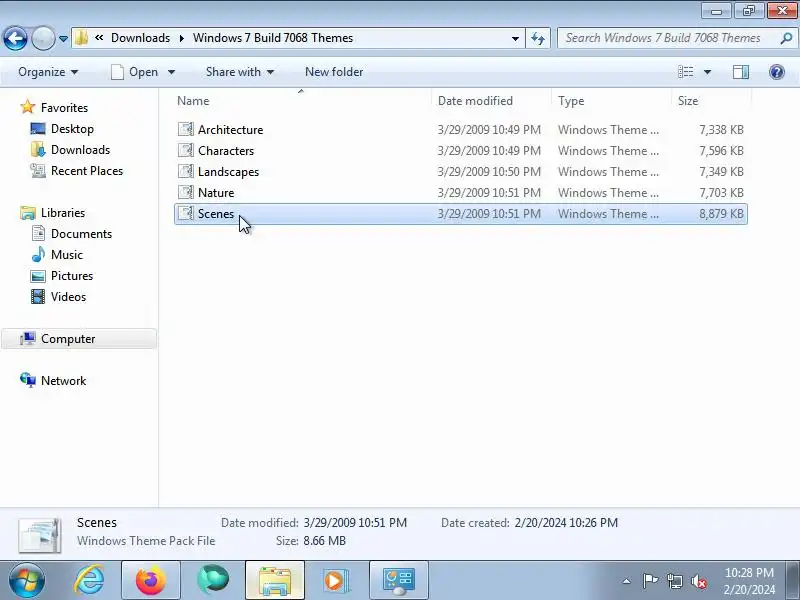This screenshot has width=800, height=600.
Task: Switch to the Control Panel taskbar window
Action: pyautogui.click(x=399, y=580)
